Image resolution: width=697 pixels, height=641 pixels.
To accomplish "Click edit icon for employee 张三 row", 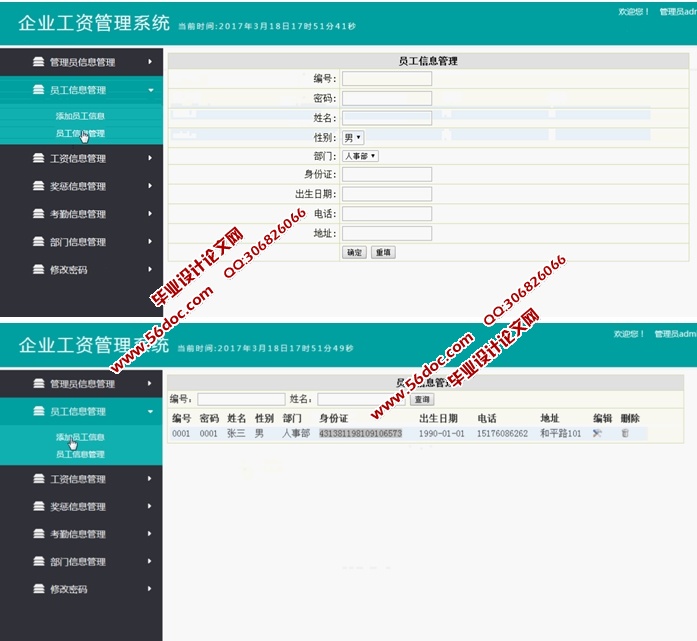I will click(597, 433).
